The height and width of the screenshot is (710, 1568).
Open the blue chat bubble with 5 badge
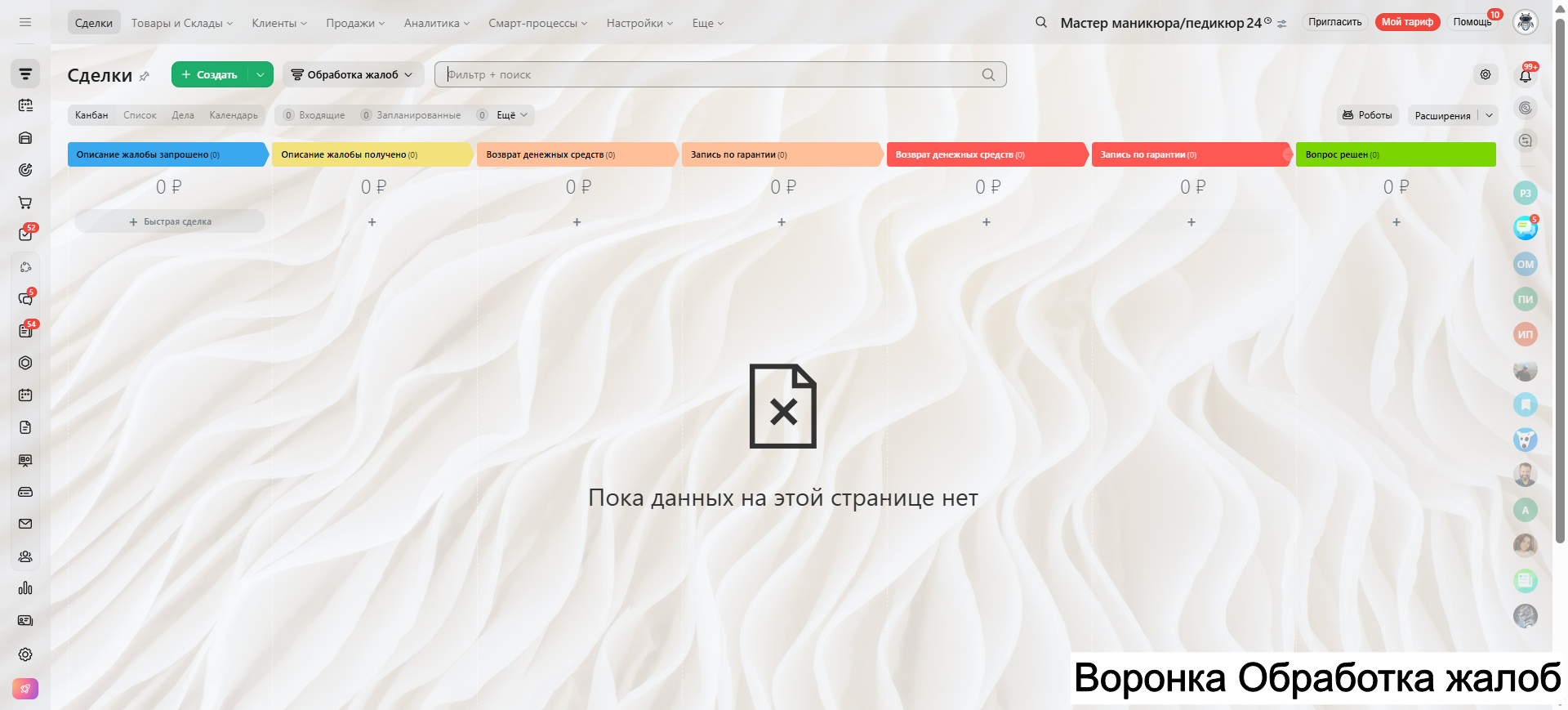(x=1525, y=228)
